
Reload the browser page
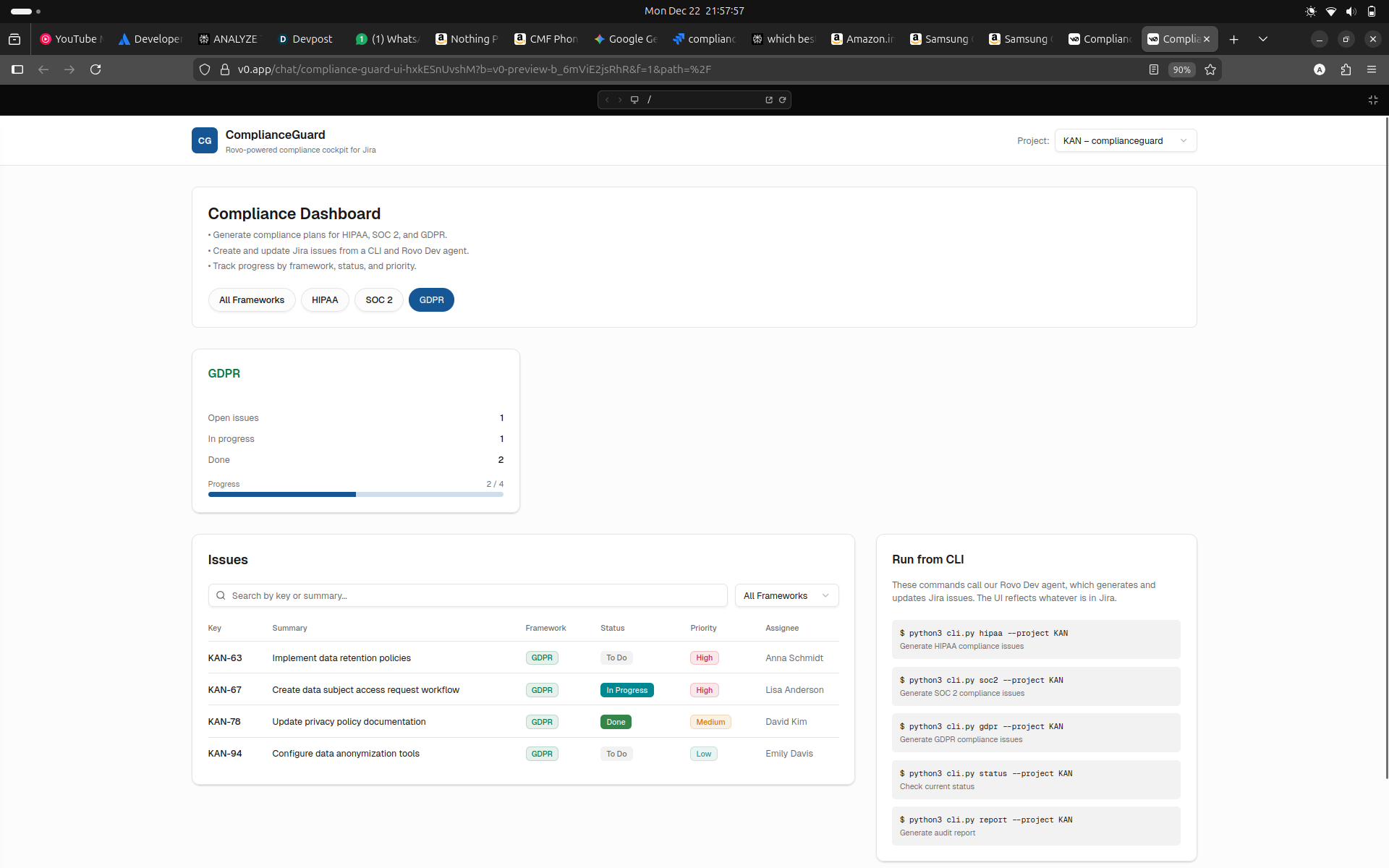[x=95, y=69]
